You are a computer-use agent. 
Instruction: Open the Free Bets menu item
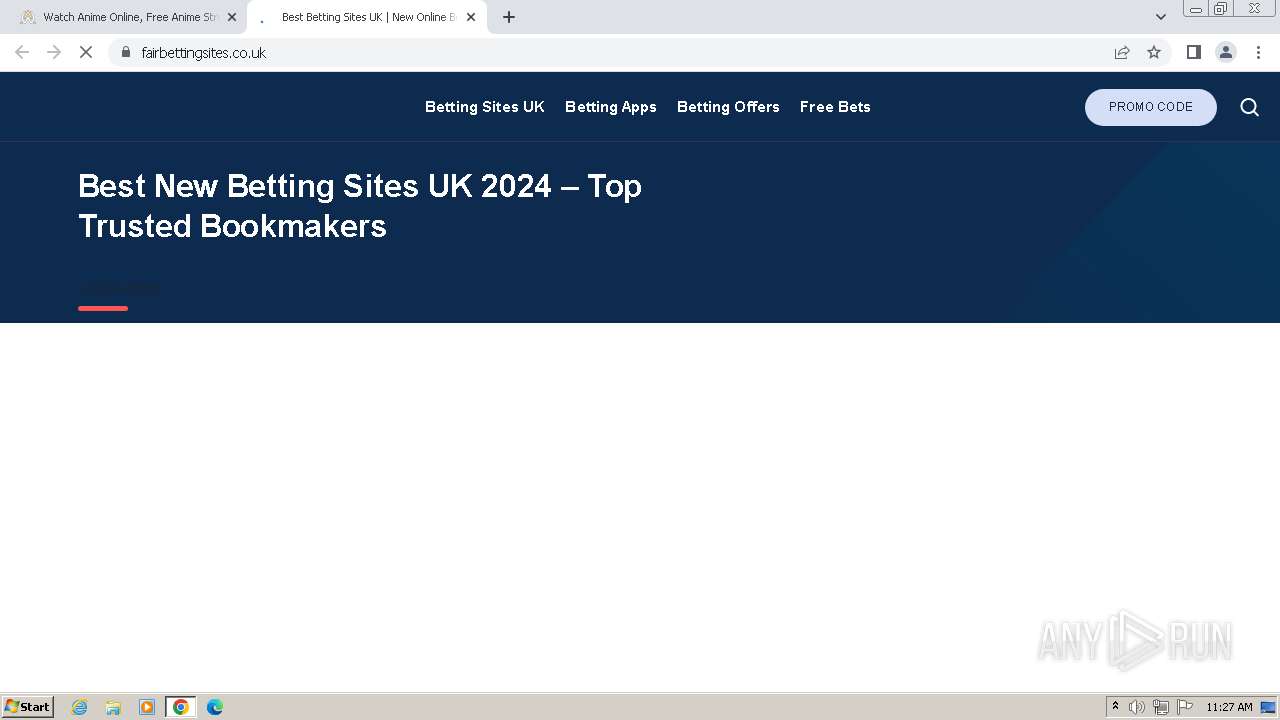pyautogui.click(x=835, y=107)
